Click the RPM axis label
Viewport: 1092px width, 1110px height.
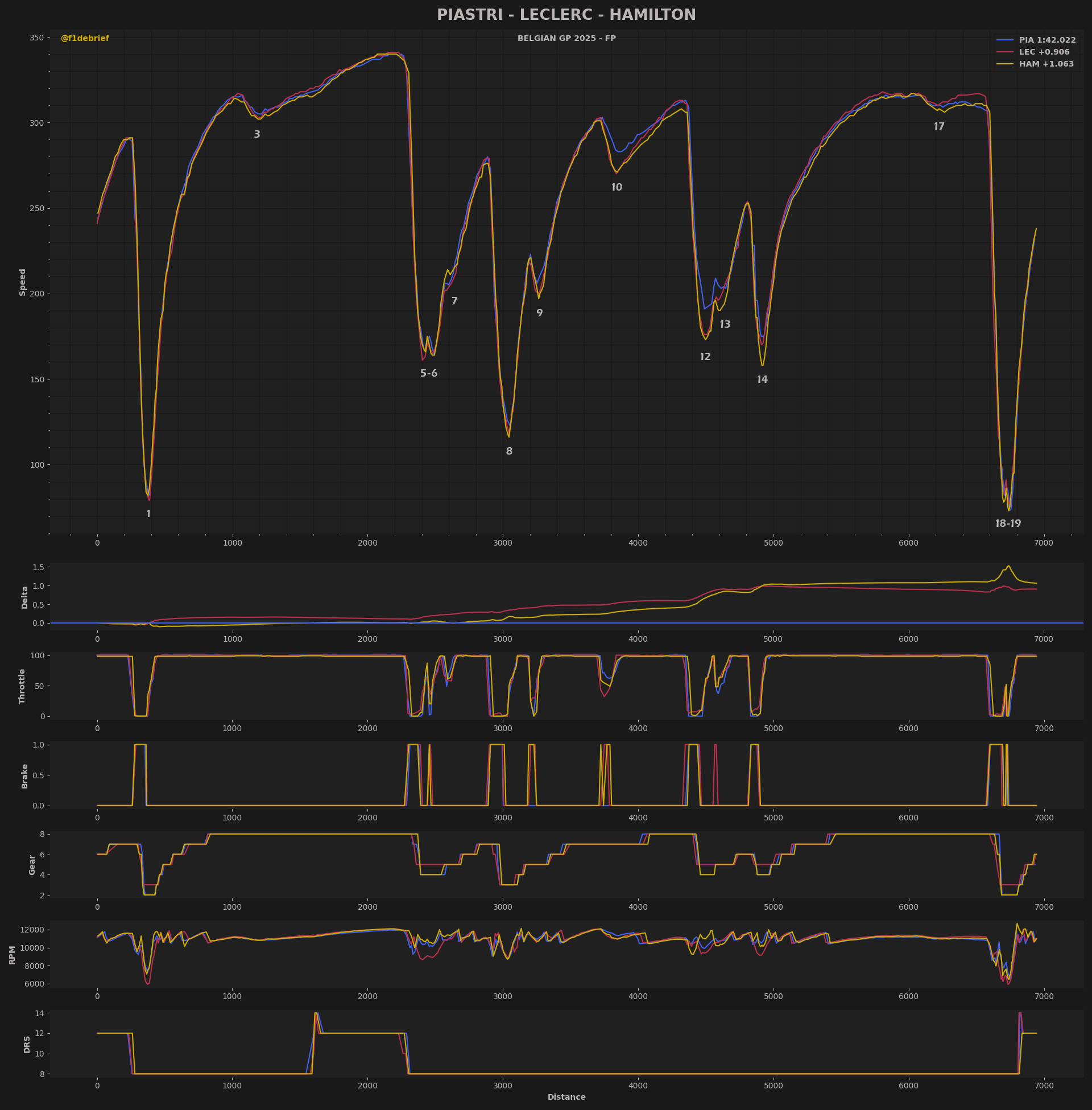coord(12,955)
